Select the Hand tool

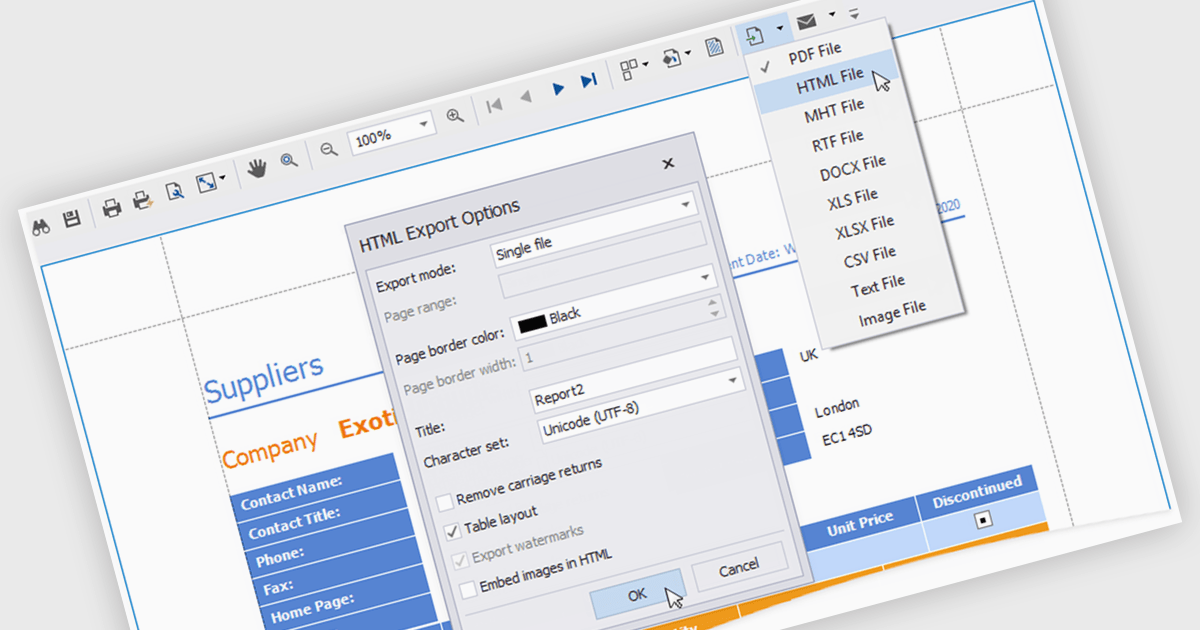(x=257, y=168)
